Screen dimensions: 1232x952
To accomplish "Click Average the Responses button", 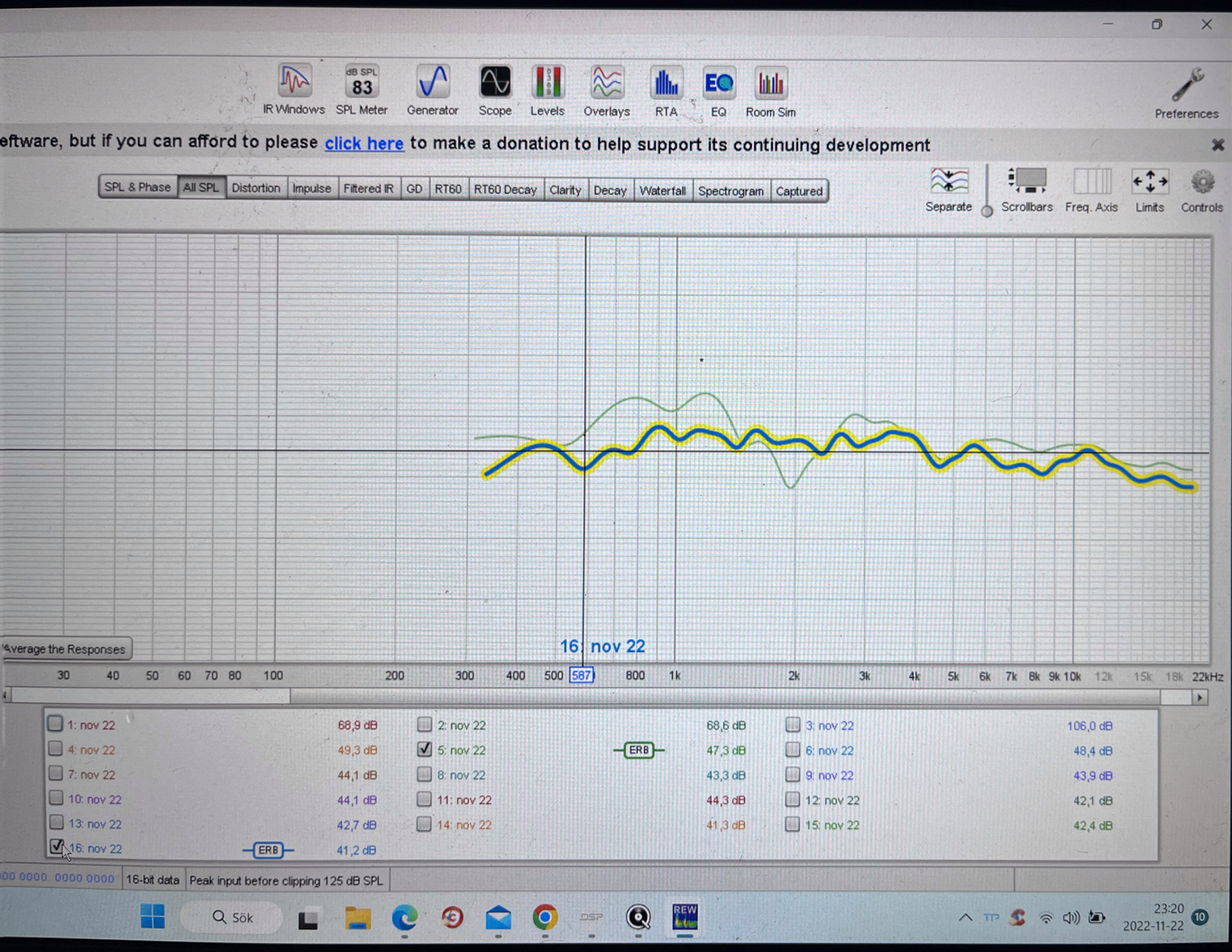I will [x=65, y=649].
